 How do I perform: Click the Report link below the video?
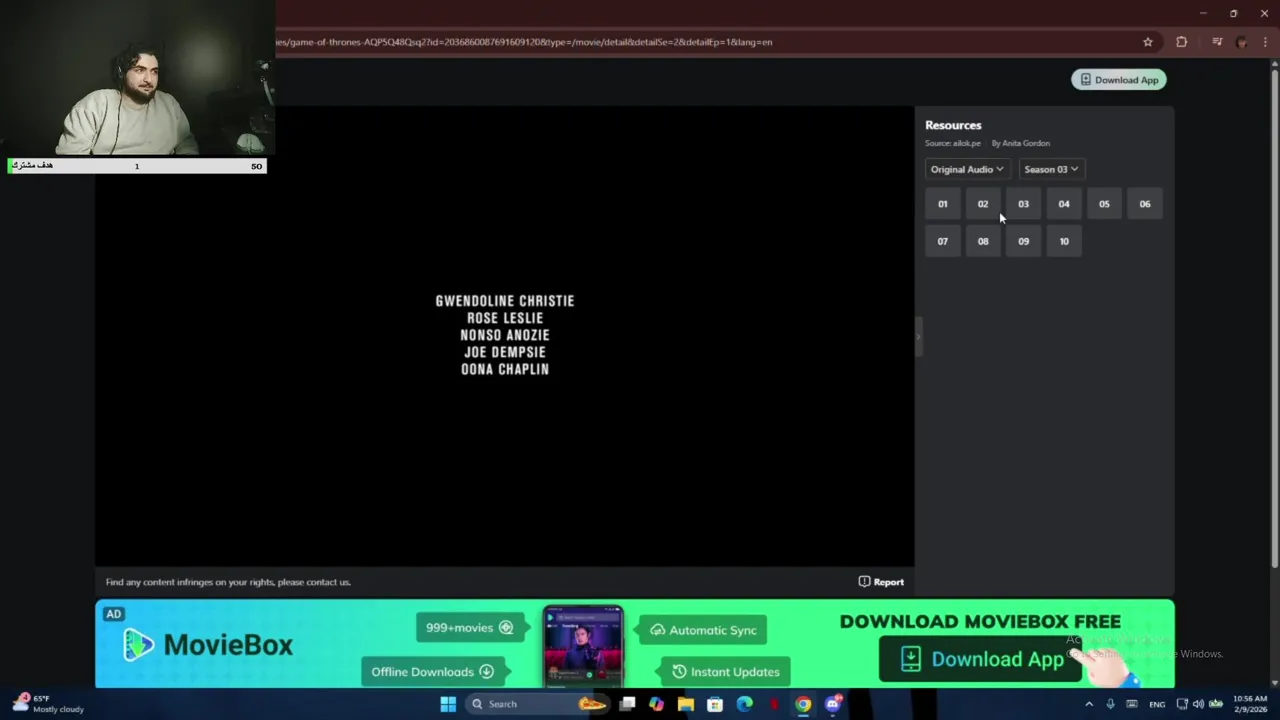(x=881, y=582)
